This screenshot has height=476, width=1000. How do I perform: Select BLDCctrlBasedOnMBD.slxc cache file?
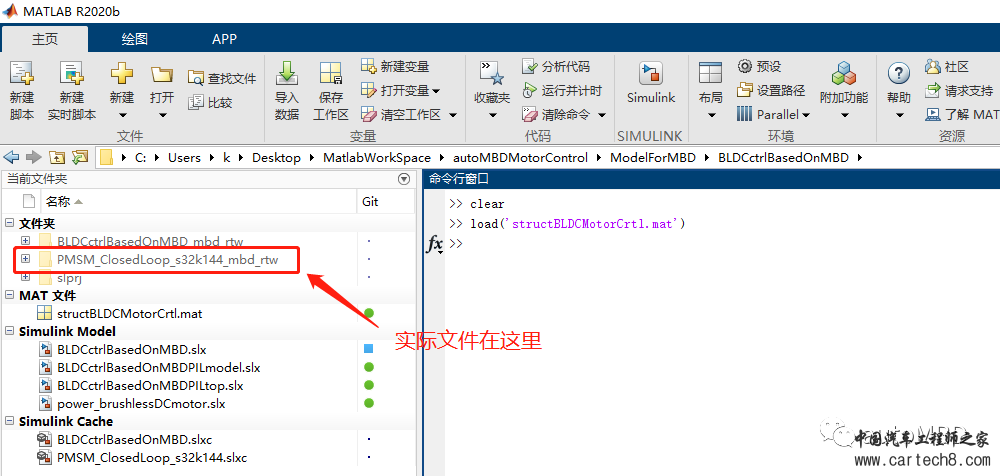[134, 440]
